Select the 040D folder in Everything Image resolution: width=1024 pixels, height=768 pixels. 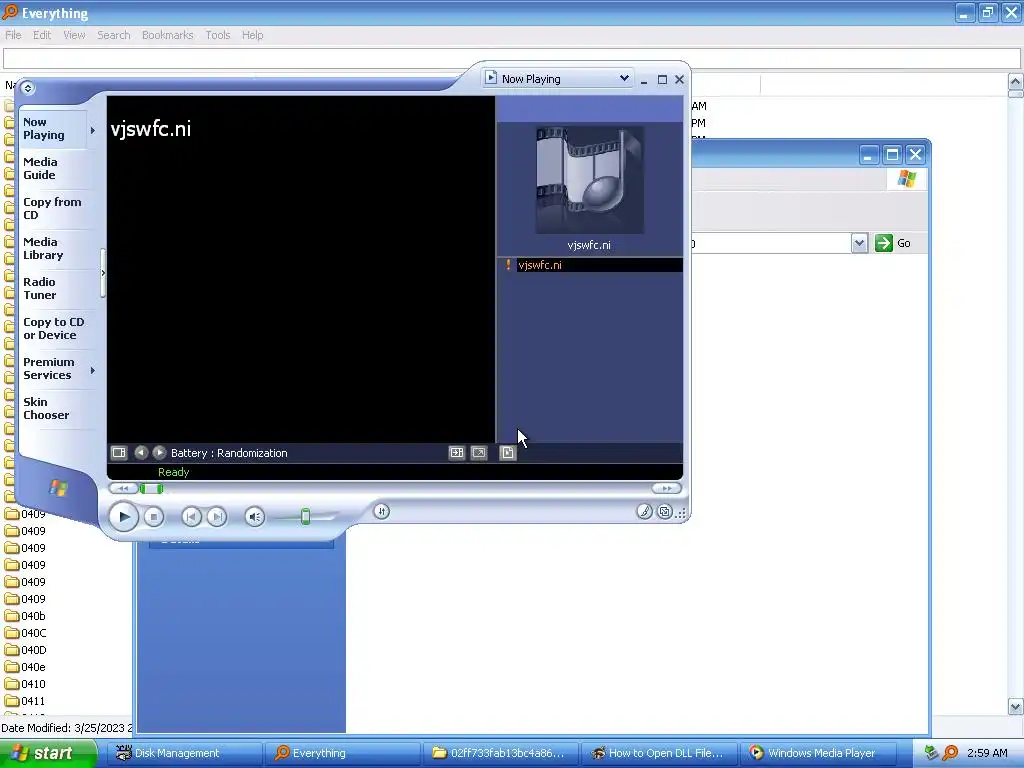point(26,650)
